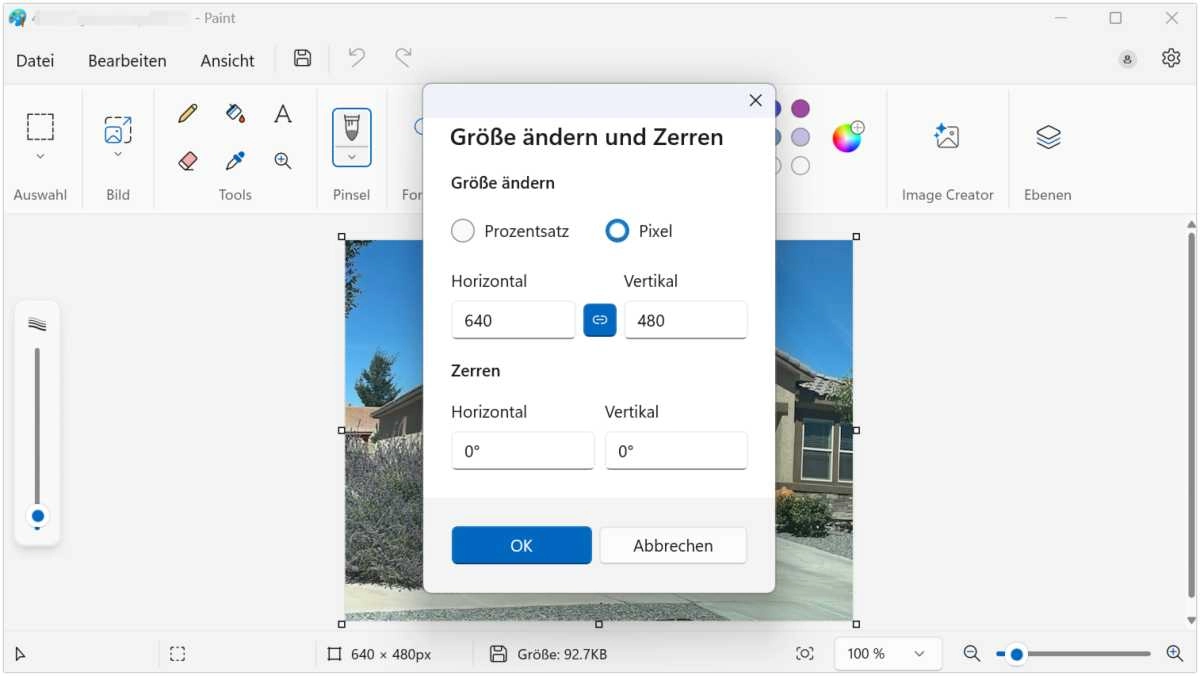Select the Color picker eyedropper tool

pyautogui.click(x=235, y=161)
